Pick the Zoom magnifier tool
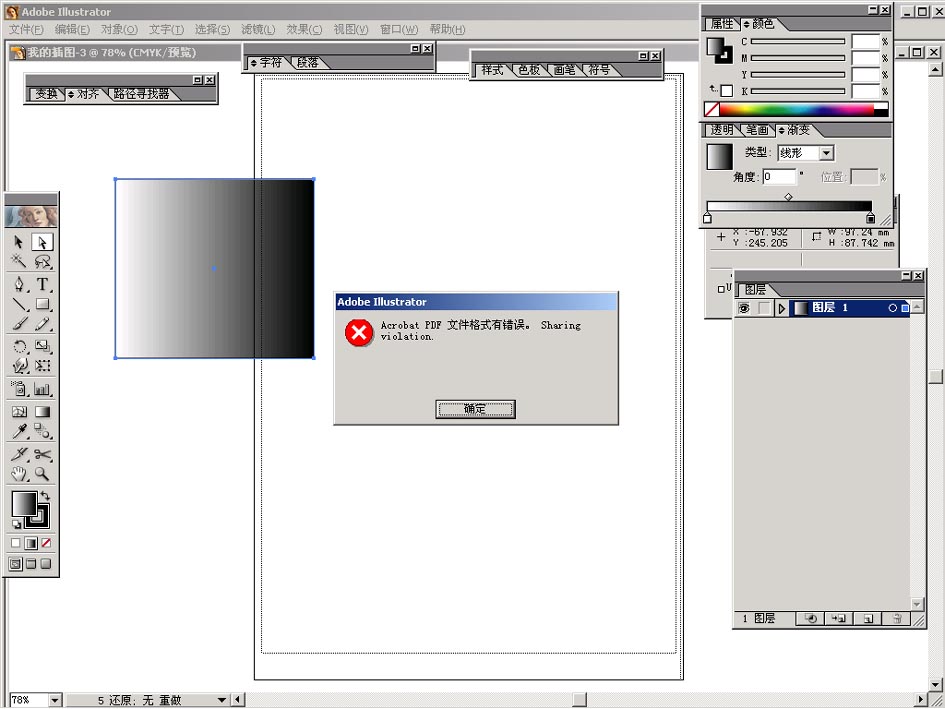945x709 pixels. point(42,474)
